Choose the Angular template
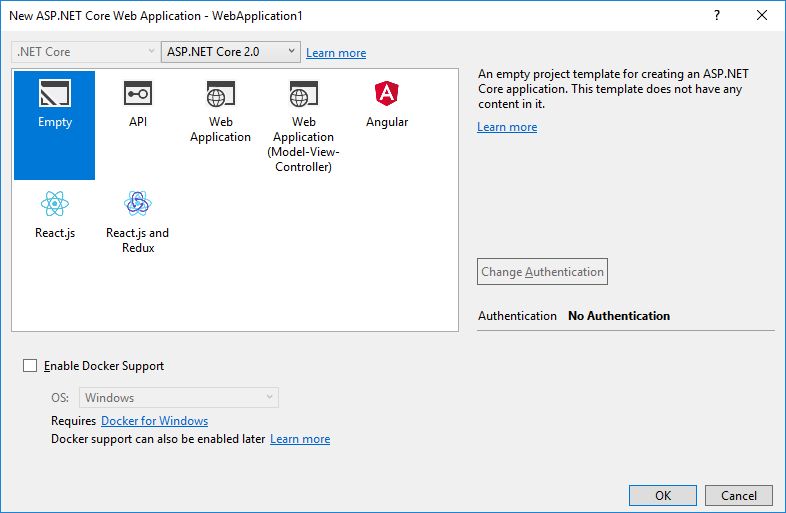Image resolution: width=786 pixels, height=513 pixels. coord(387,104)
